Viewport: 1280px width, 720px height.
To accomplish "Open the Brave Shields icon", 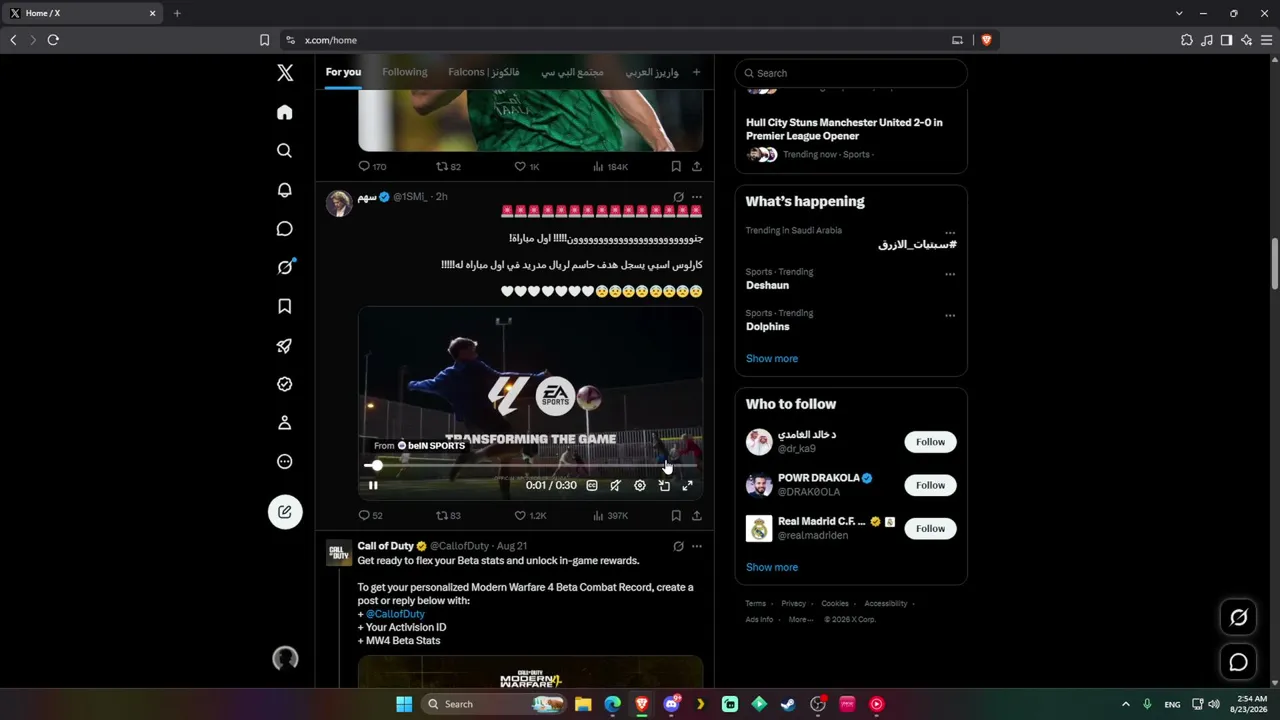I will click(x=986, y=40).
